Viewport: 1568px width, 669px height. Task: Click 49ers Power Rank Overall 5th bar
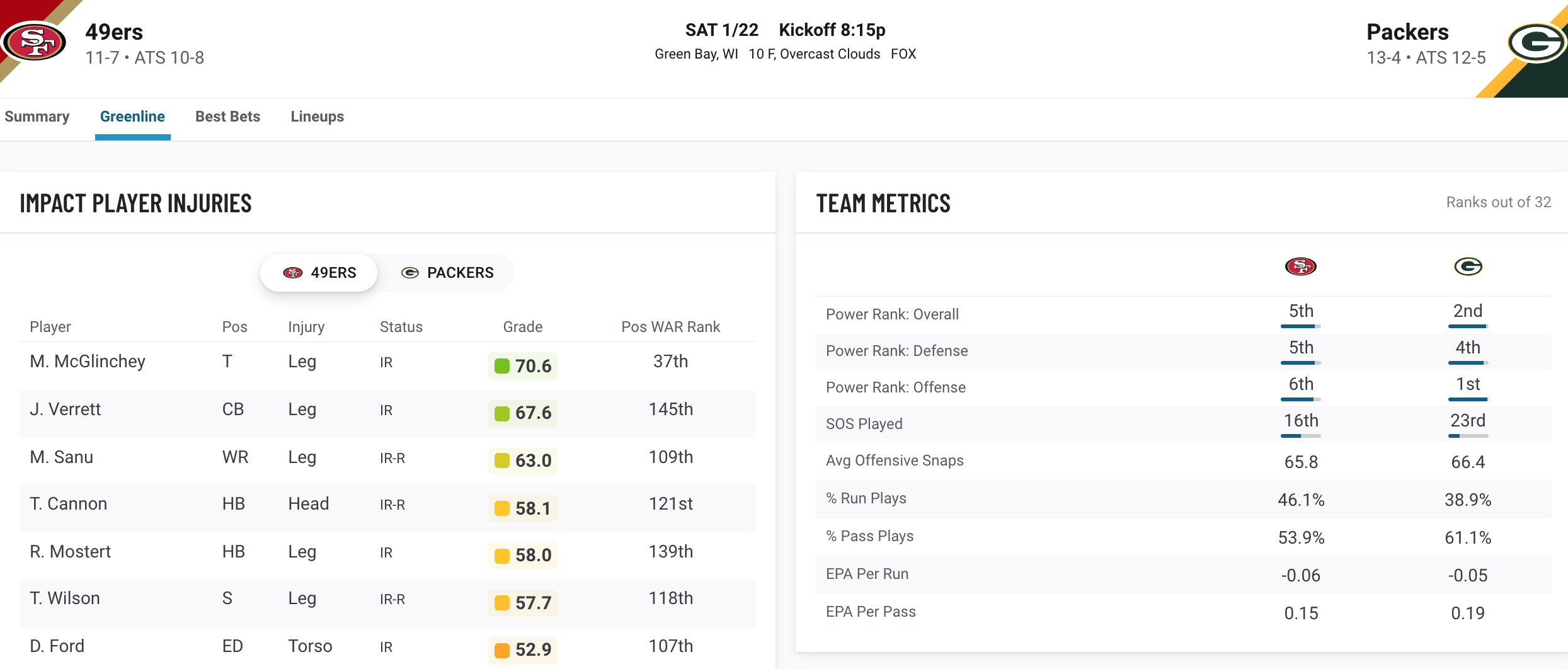[x=1300, y=326]
